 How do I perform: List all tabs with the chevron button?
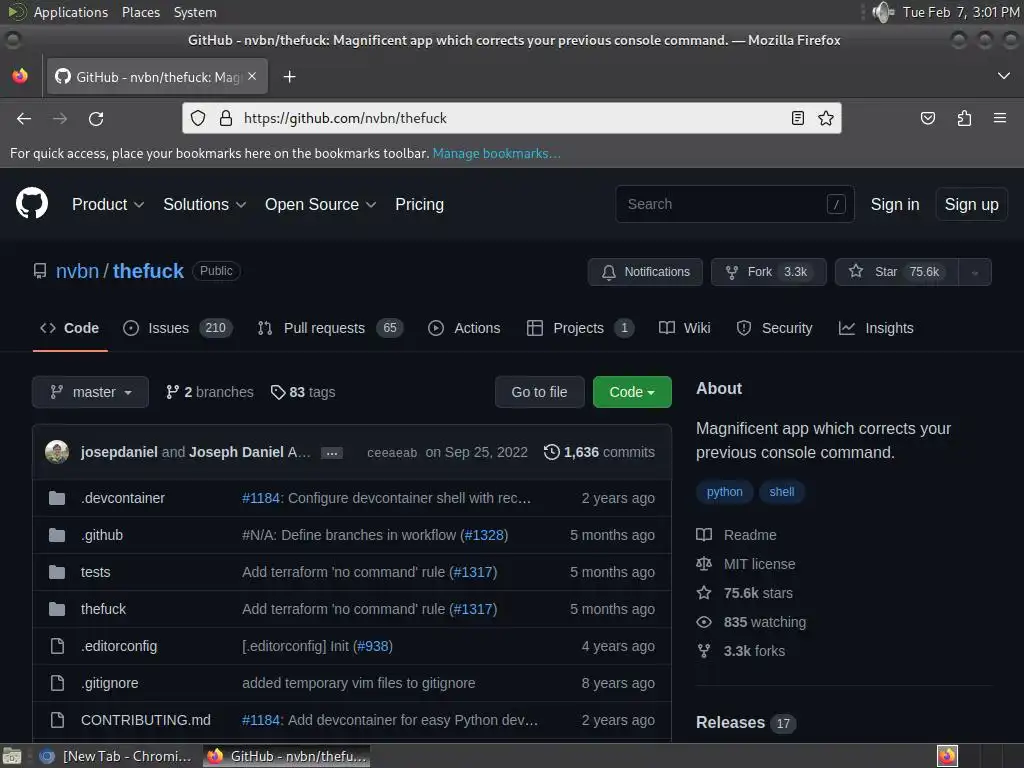click(x=1004, y=76)
